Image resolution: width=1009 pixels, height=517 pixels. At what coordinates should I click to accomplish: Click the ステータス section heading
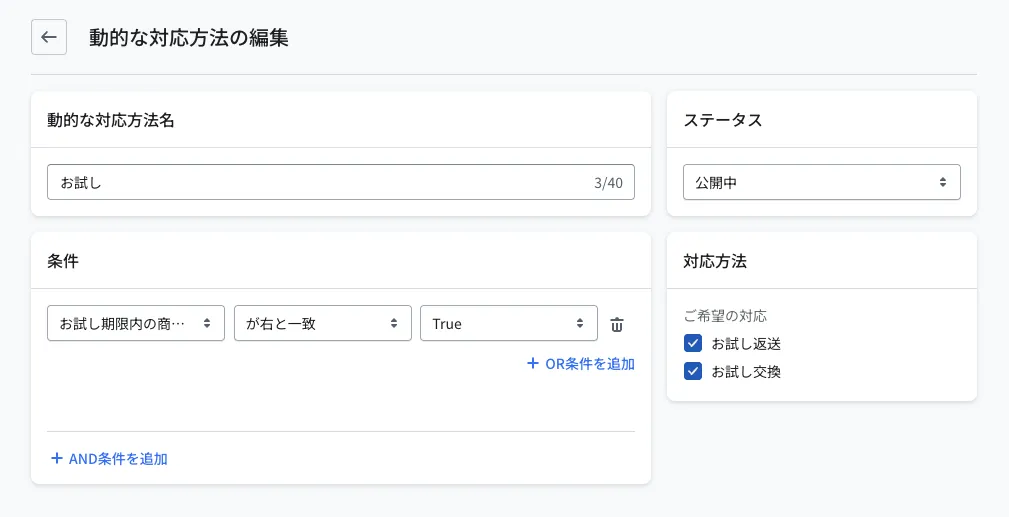pos(723,120)
